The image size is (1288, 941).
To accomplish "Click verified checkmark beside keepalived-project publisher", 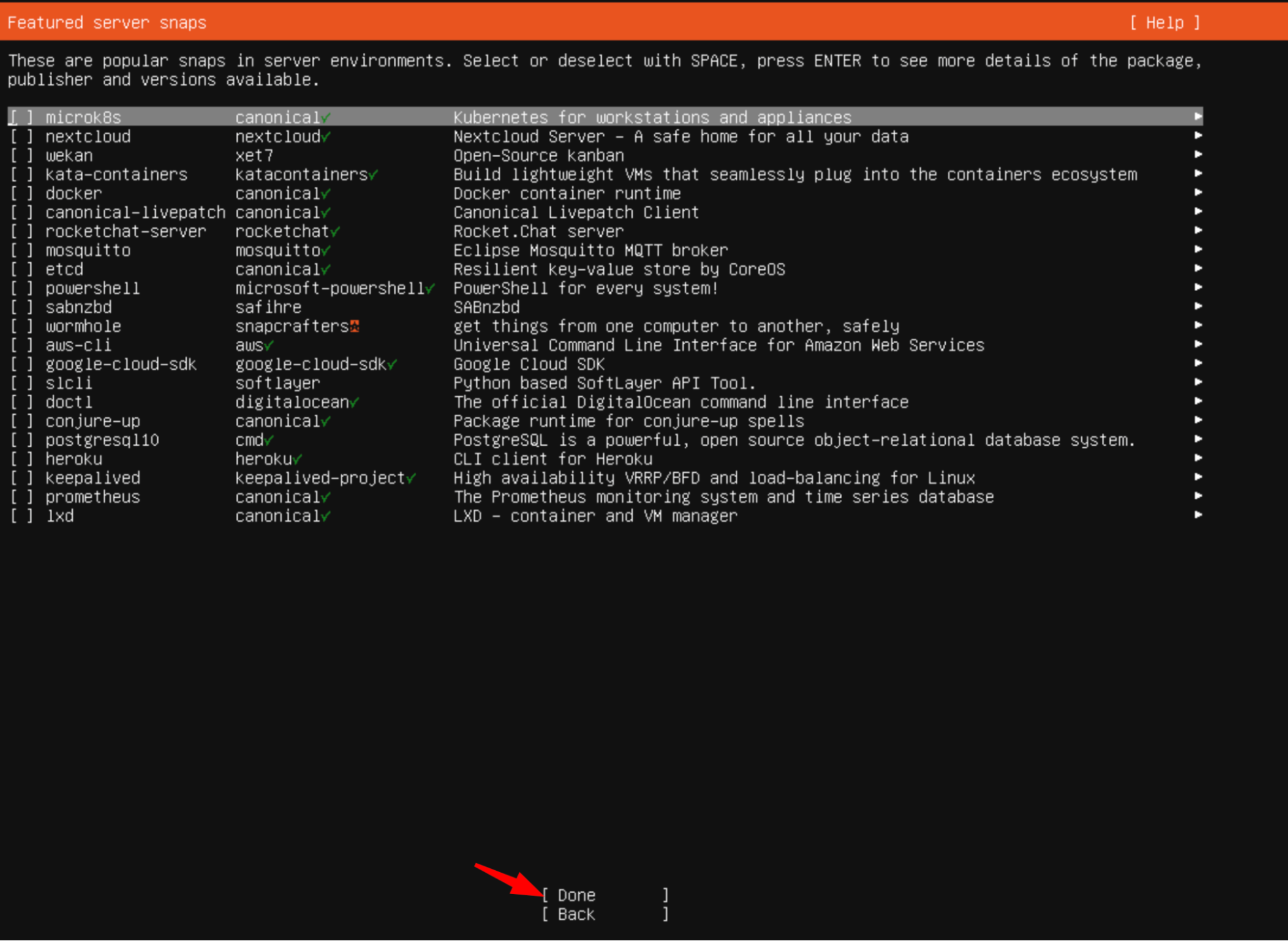I will click(412, 479).
